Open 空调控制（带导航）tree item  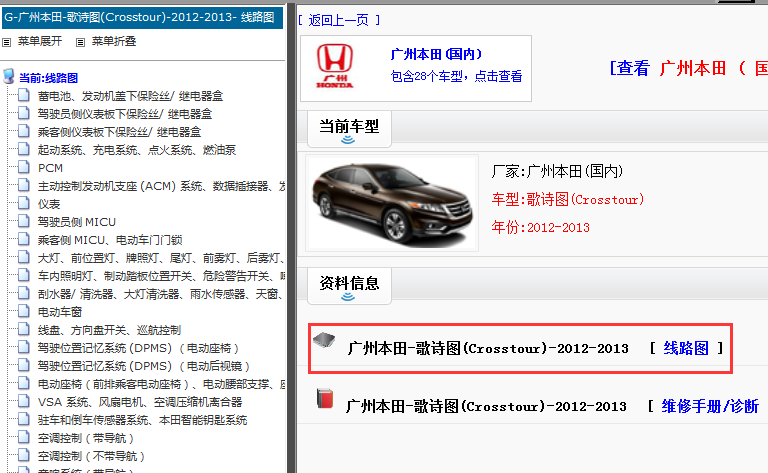click(x=86, y=438)
